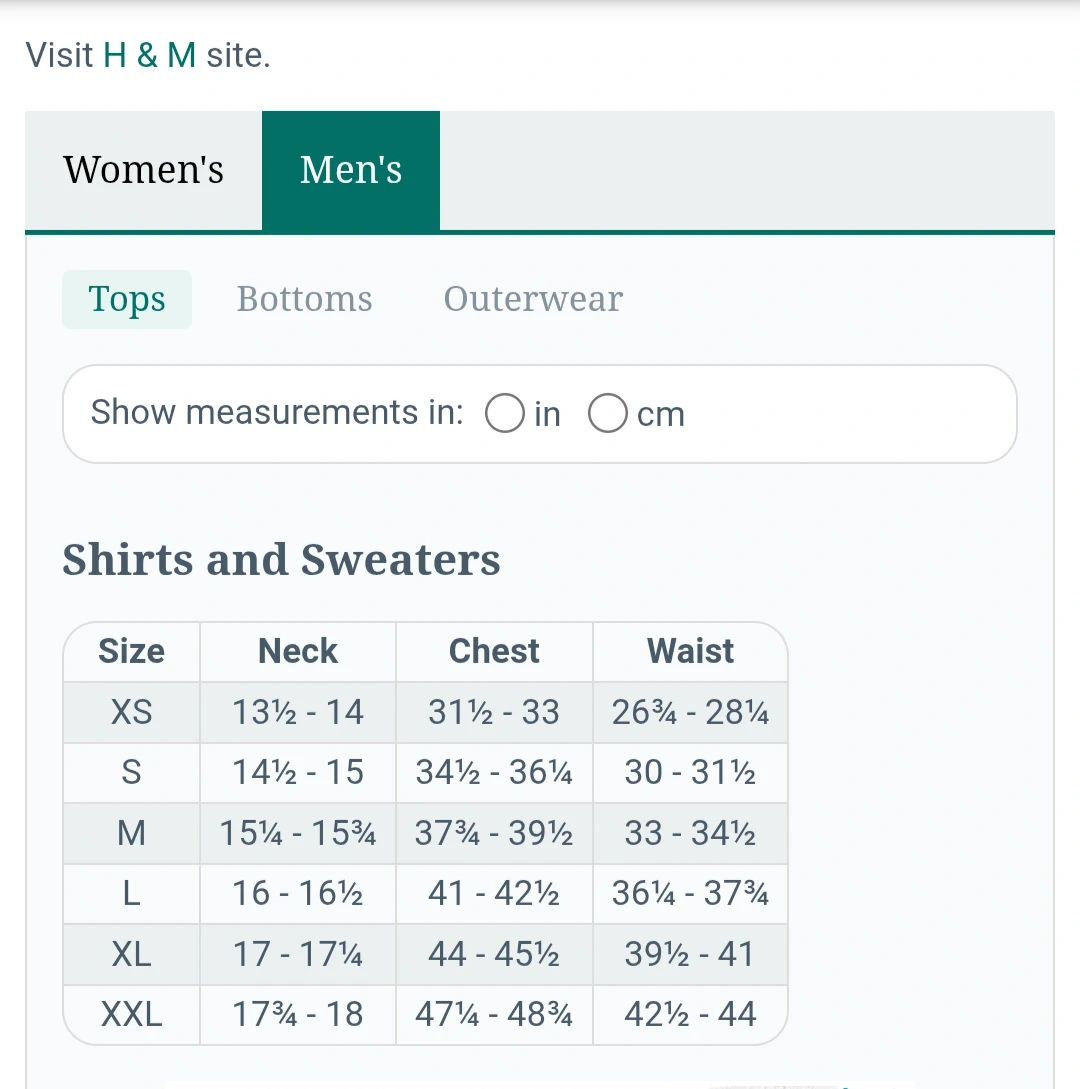Image resolution: width=1080 pixels, height=1089 pixels.
Task: Click the Waist column header
Action: click(690, 651)
